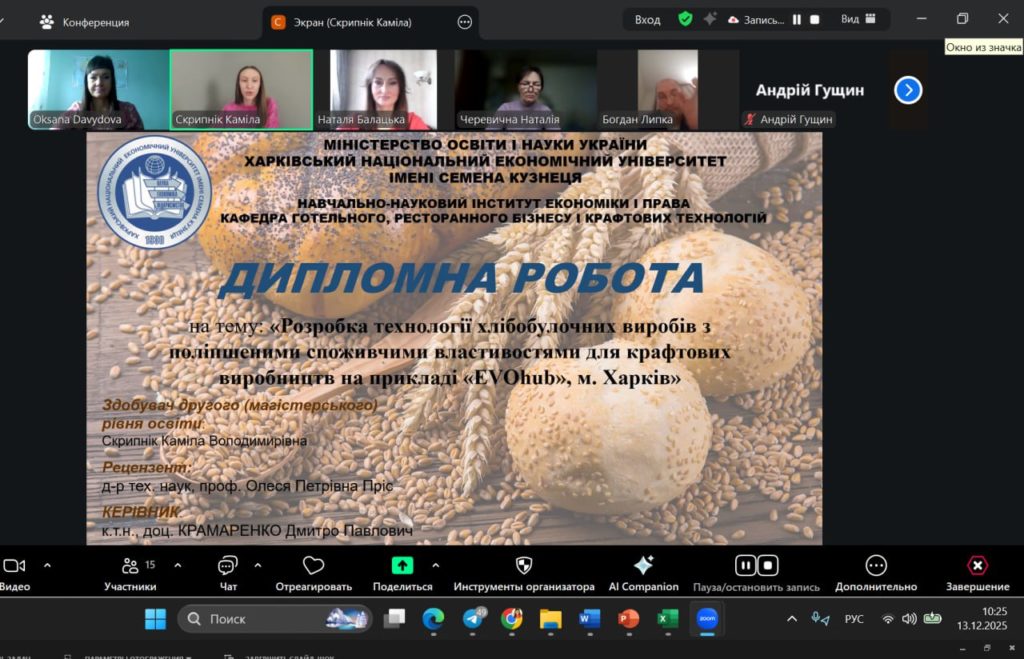This screenshot has height=659, width=1024.
Task: Show next participants with blue arrow
Action: [x=907, y=90]
